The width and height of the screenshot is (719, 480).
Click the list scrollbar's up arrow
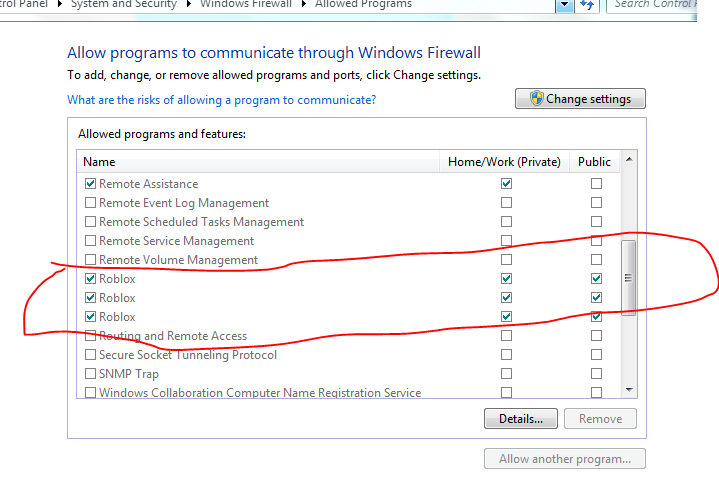point(629,161)
